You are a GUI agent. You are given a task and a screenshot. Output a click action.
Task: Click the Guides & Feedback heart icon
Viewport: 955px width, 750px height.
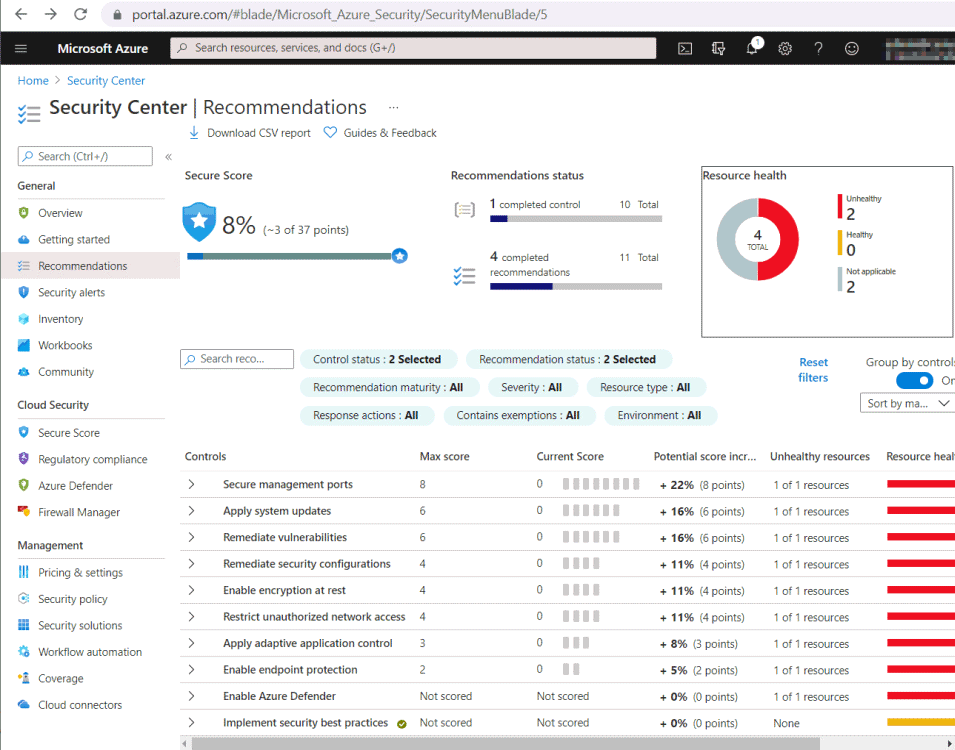(x=330, y=132)
